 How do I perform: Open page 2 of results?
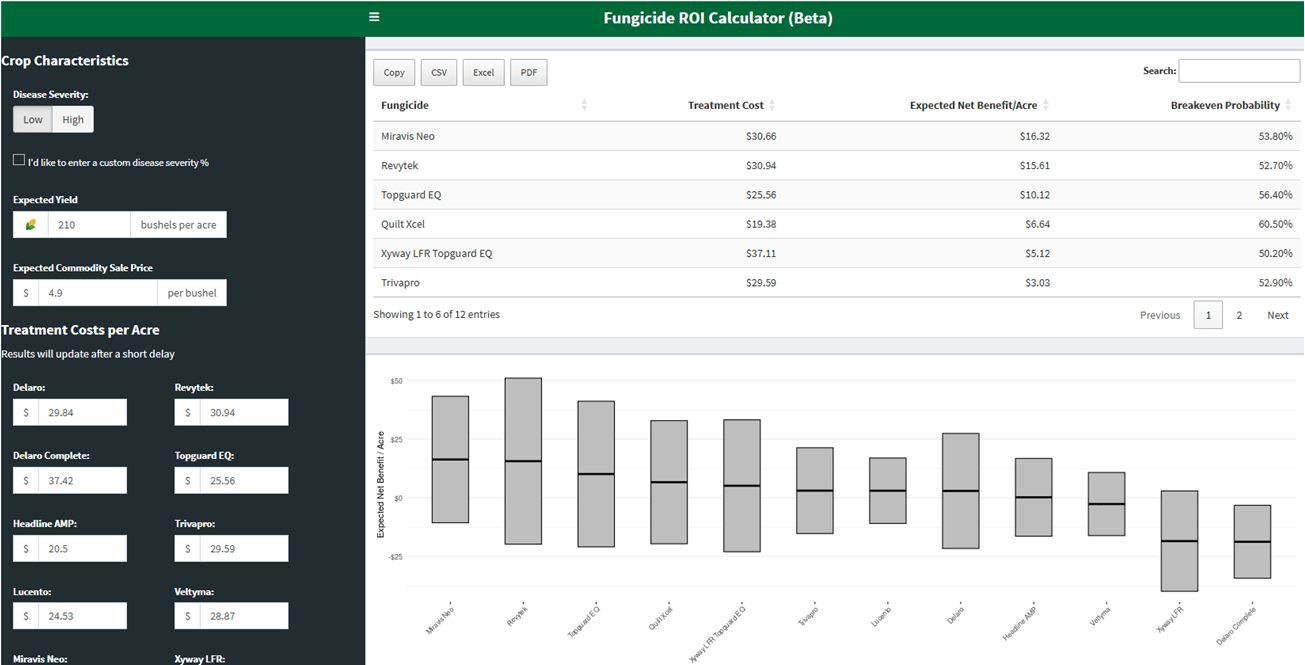point(1239,314)
